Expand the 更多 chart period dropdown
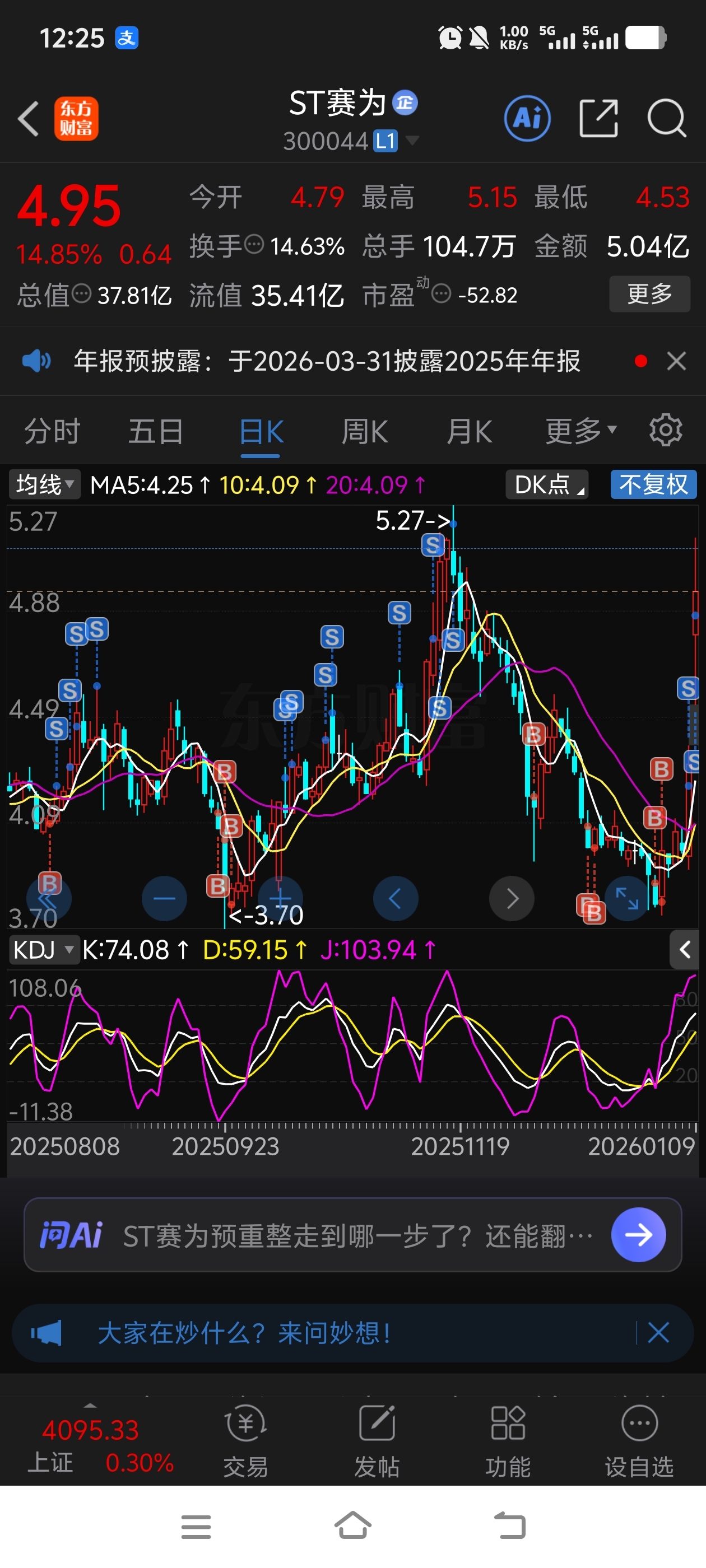Image resolution: width=706 pixels, height=1568 pixels. coord(581,432)
